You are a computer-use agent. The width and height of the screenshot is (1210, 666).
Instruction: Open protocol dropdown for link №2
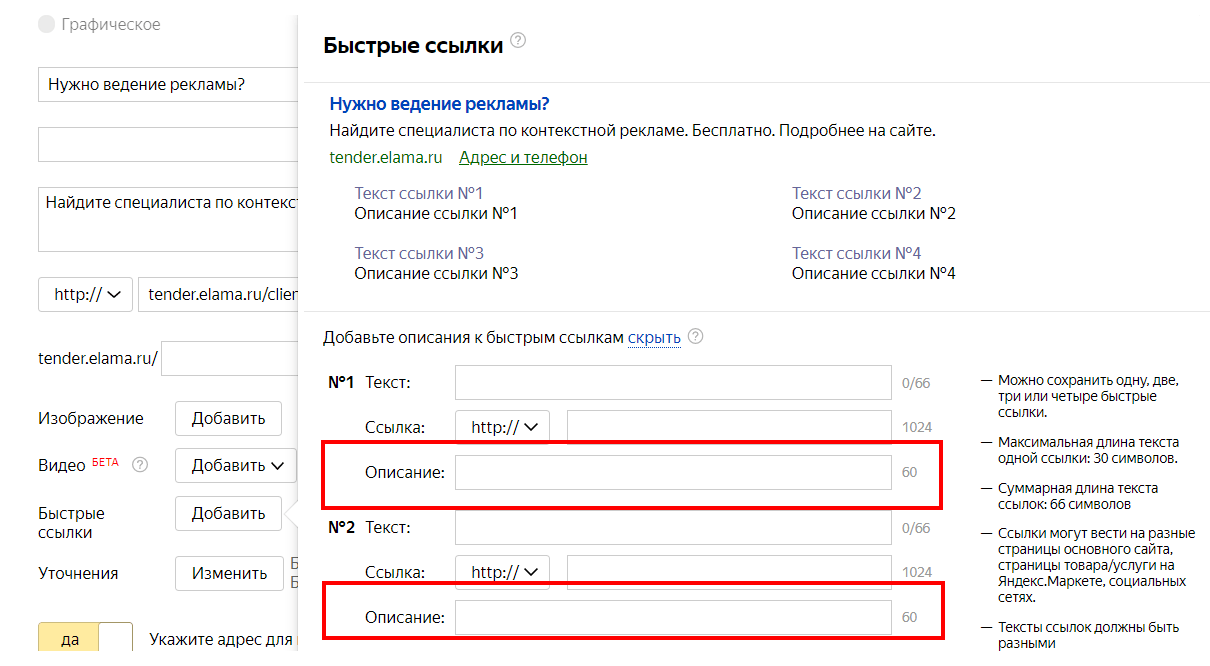point(502,572)
